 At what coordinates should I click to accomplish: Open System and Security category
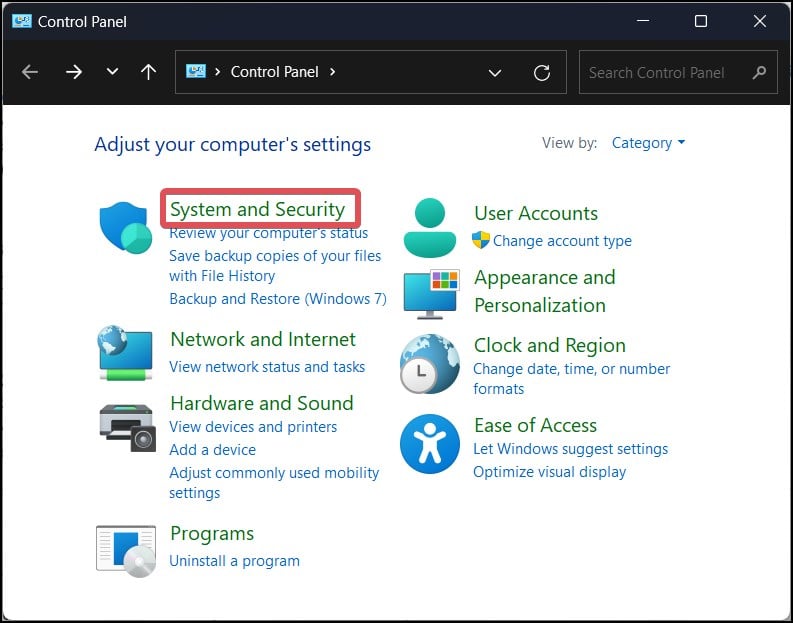tap(257, 209)
